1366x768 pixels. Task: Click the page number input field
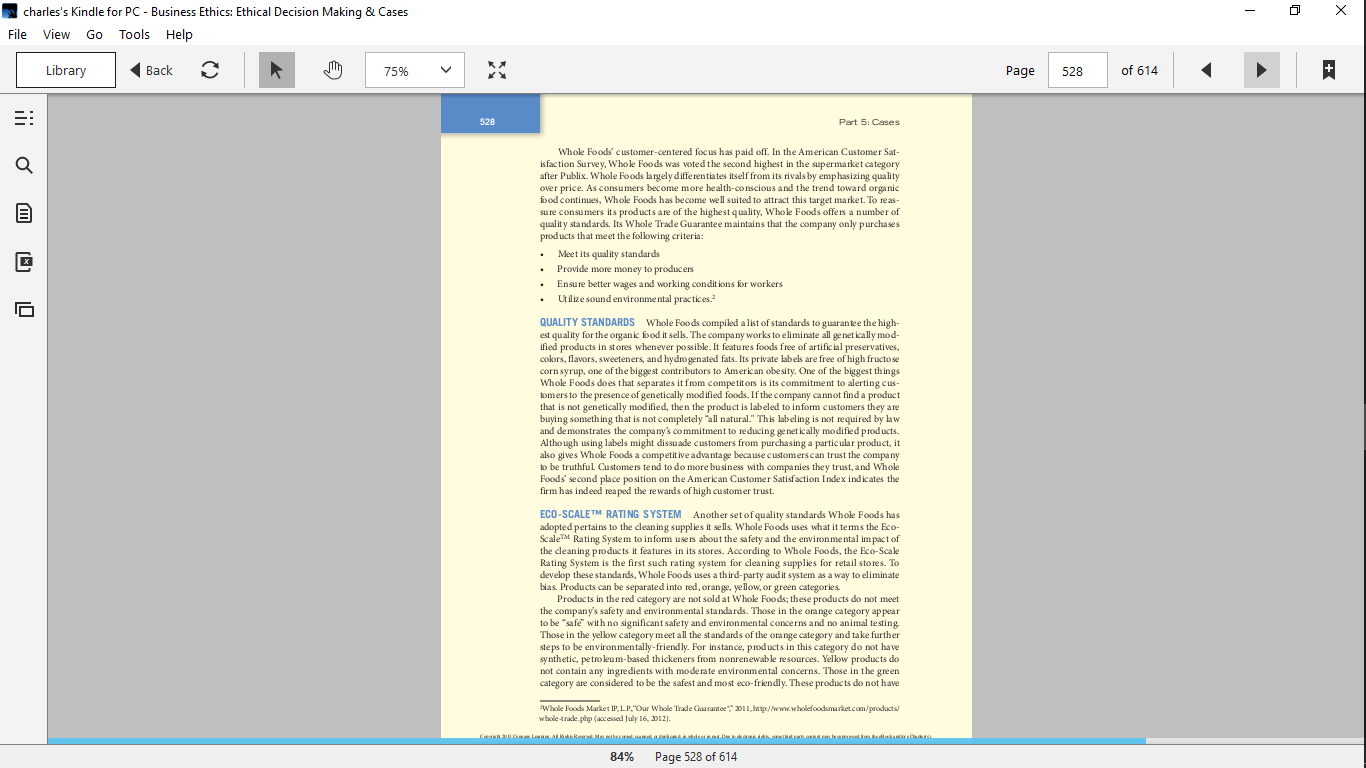pyautogui.click(x=1078, y=70)
